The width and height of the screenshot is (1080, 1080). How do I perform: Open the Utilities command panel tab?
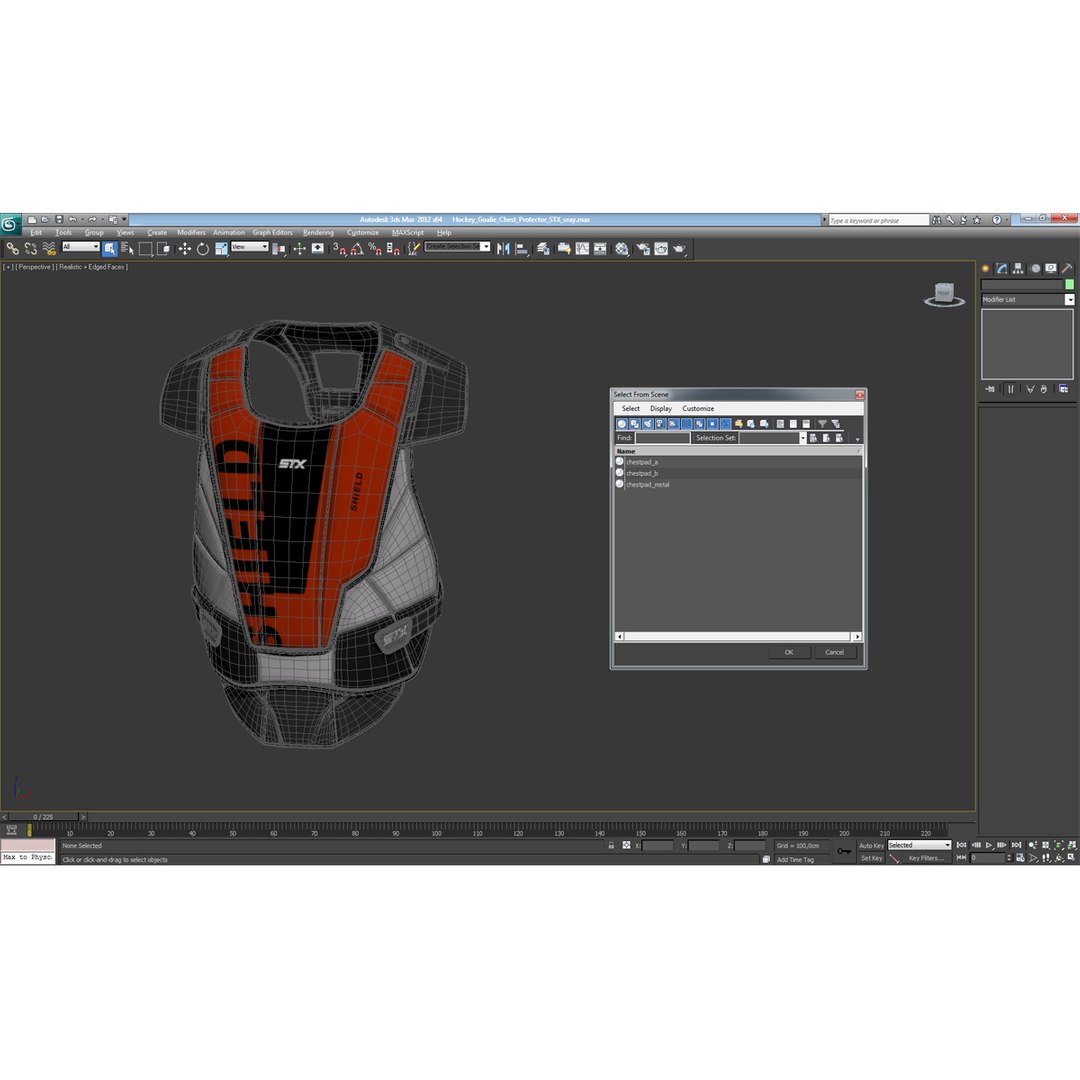pyautogui.click(x=1067, y=269)
